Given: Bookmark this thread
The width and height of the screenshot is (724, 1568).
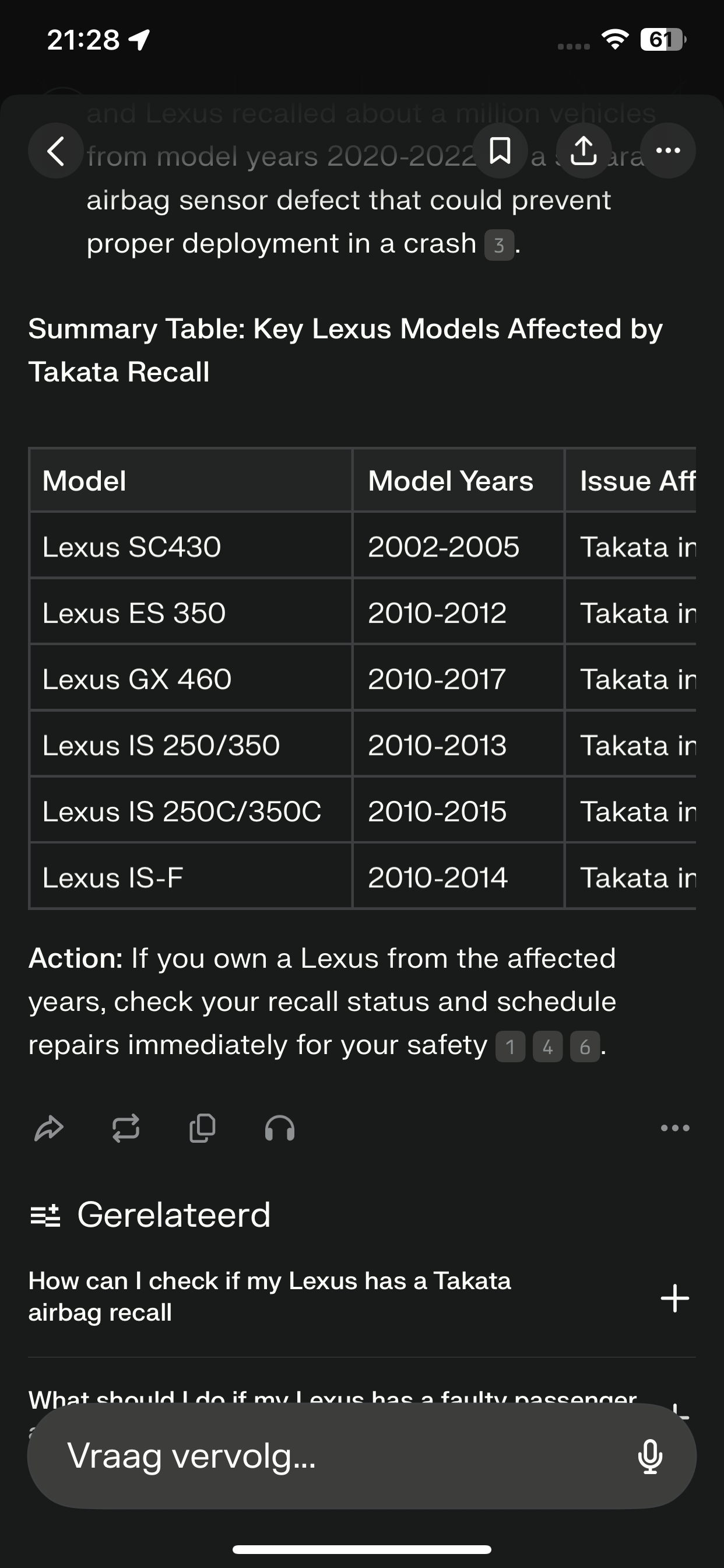Looking at the screenshot, I should tap(500, 151).
